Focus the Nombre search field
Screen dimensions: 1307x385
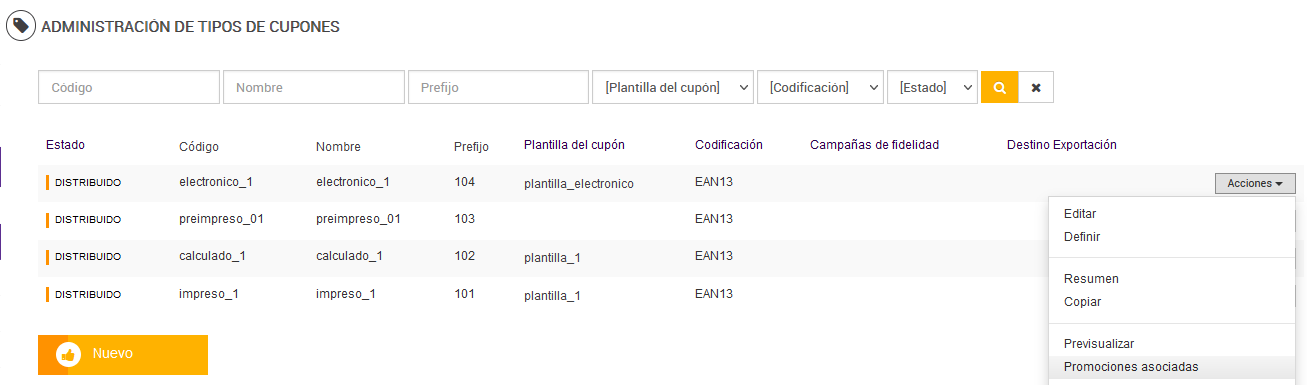[x=314, y=87]
